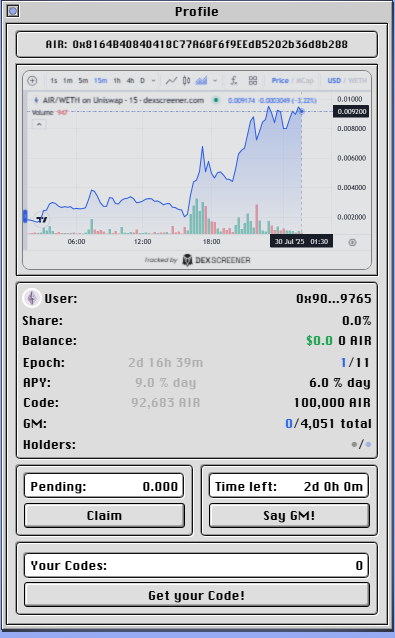395x638 pixels.
Task: Expand the timeframe dropdown after D
Action: [x=153, y=81]
